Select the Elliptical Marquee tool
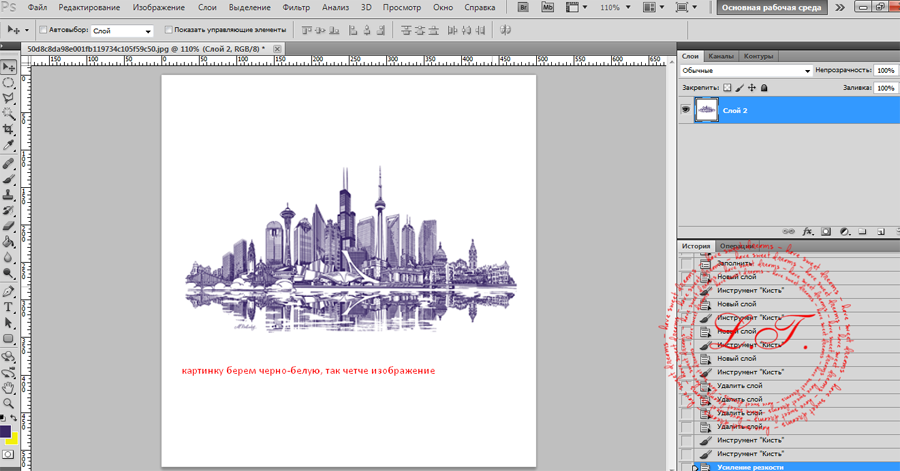This screenshot has width=900, height=471. pyautogui.click(x=8, y=83)
